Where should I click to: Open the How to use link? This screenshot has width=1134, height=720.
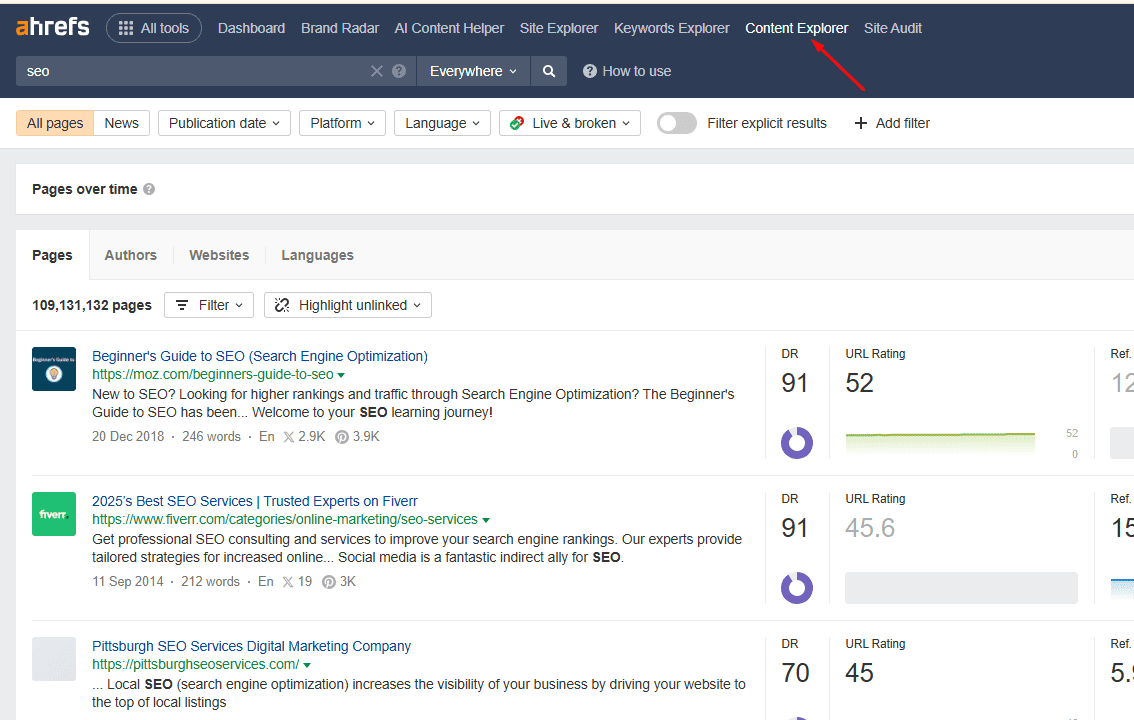pyautogui.click(x=627, y=71)
